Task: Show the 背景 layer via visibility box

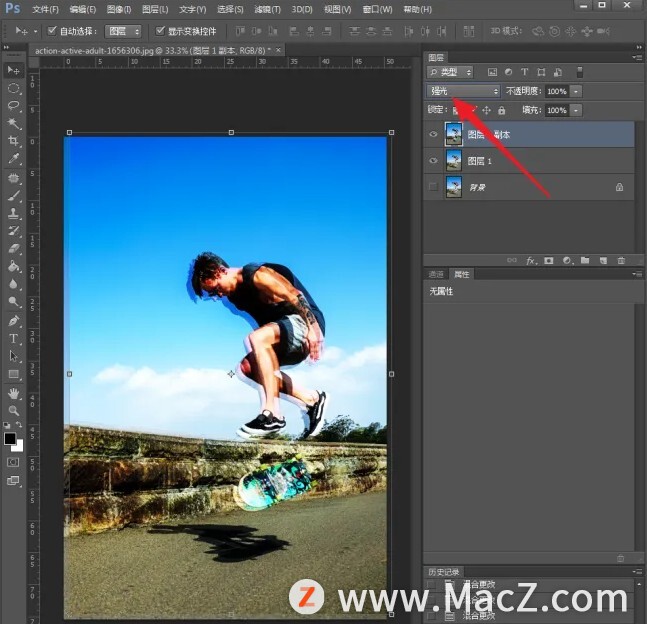Action: point(433,187)
